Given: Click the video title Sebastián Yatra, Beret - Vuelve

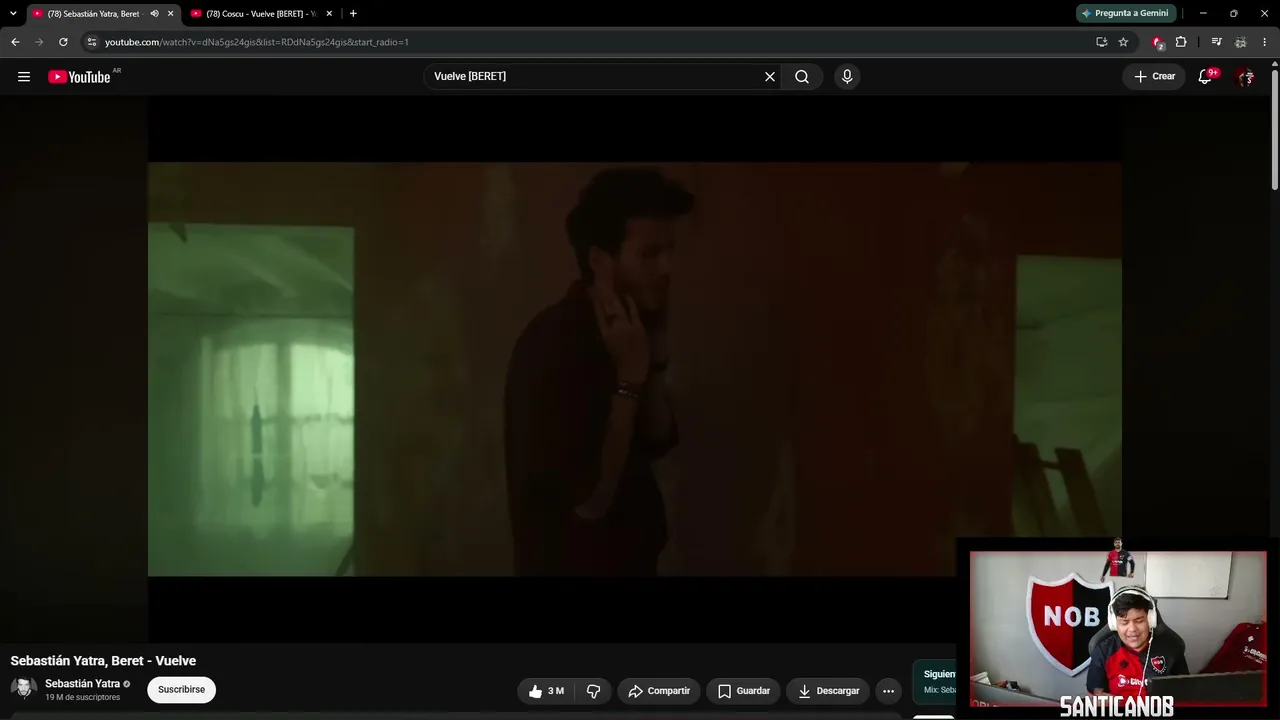Looking at the screenshot, I should coord(103,661).
